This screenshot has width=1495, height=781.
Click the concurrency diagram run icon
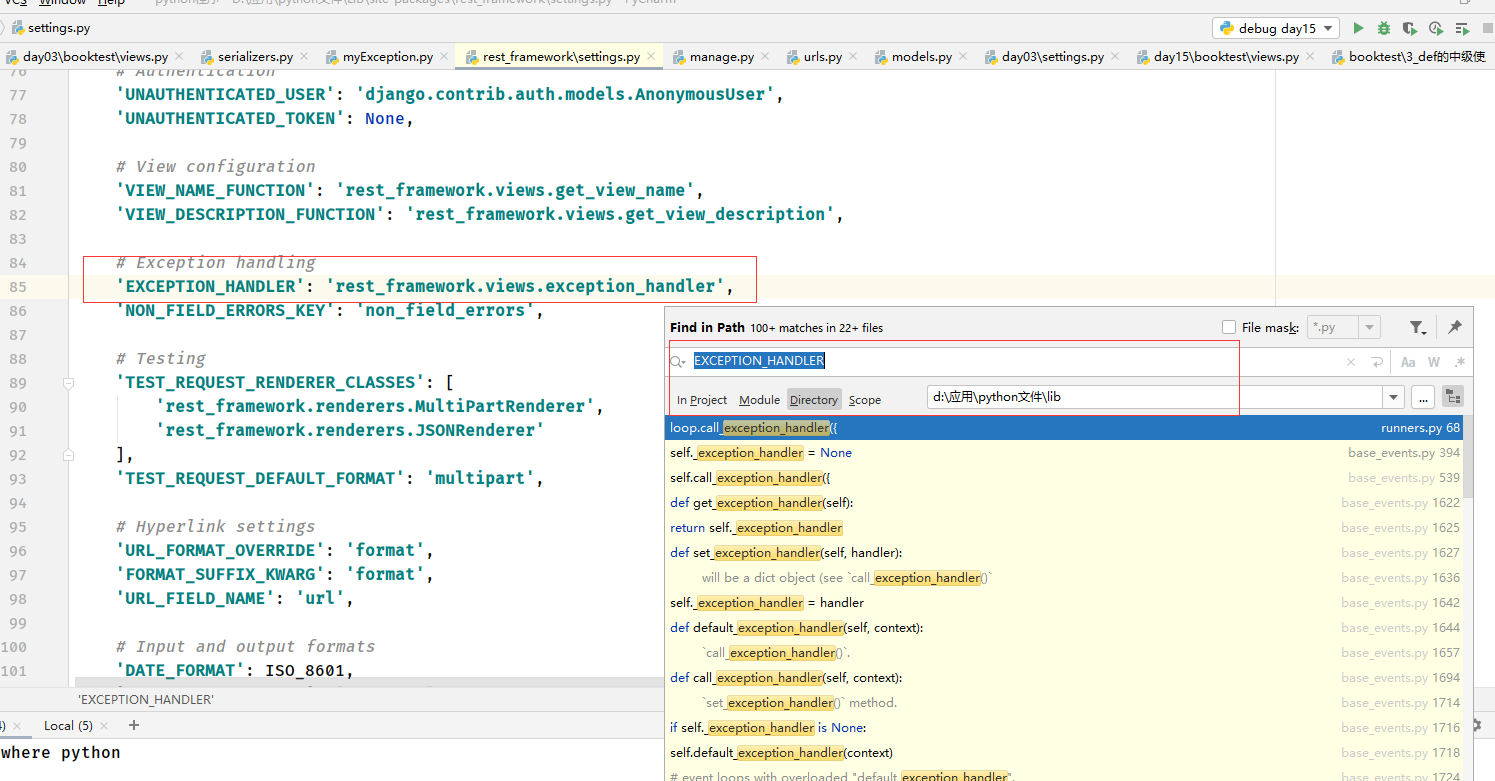tap(1463, 28)
